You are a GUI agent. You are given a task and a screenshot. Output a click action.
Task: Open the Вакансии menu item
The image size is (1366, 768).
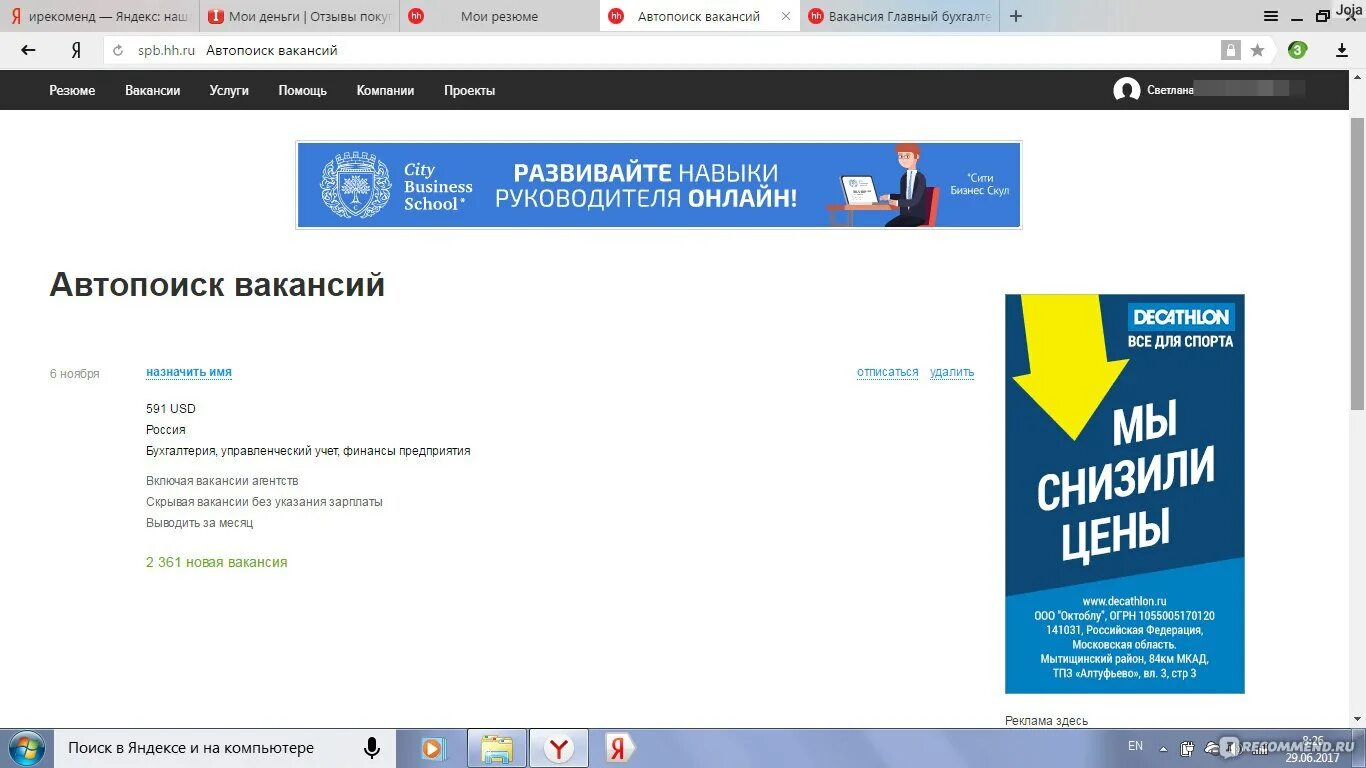pyautogui.click(x=153, y=90)
